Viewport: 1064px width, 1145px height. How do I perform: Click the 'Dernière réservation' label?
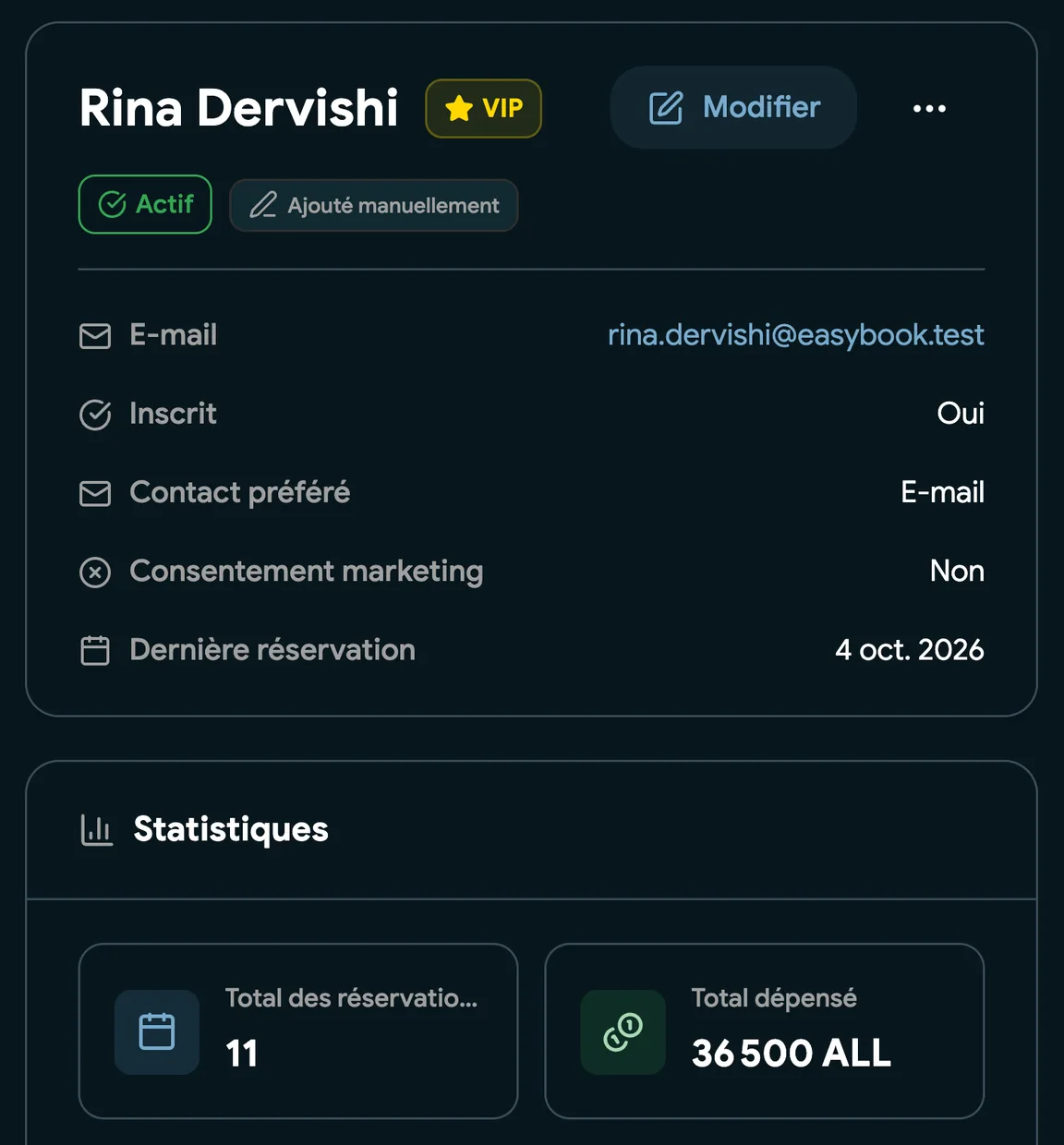(x=272, y=650)
